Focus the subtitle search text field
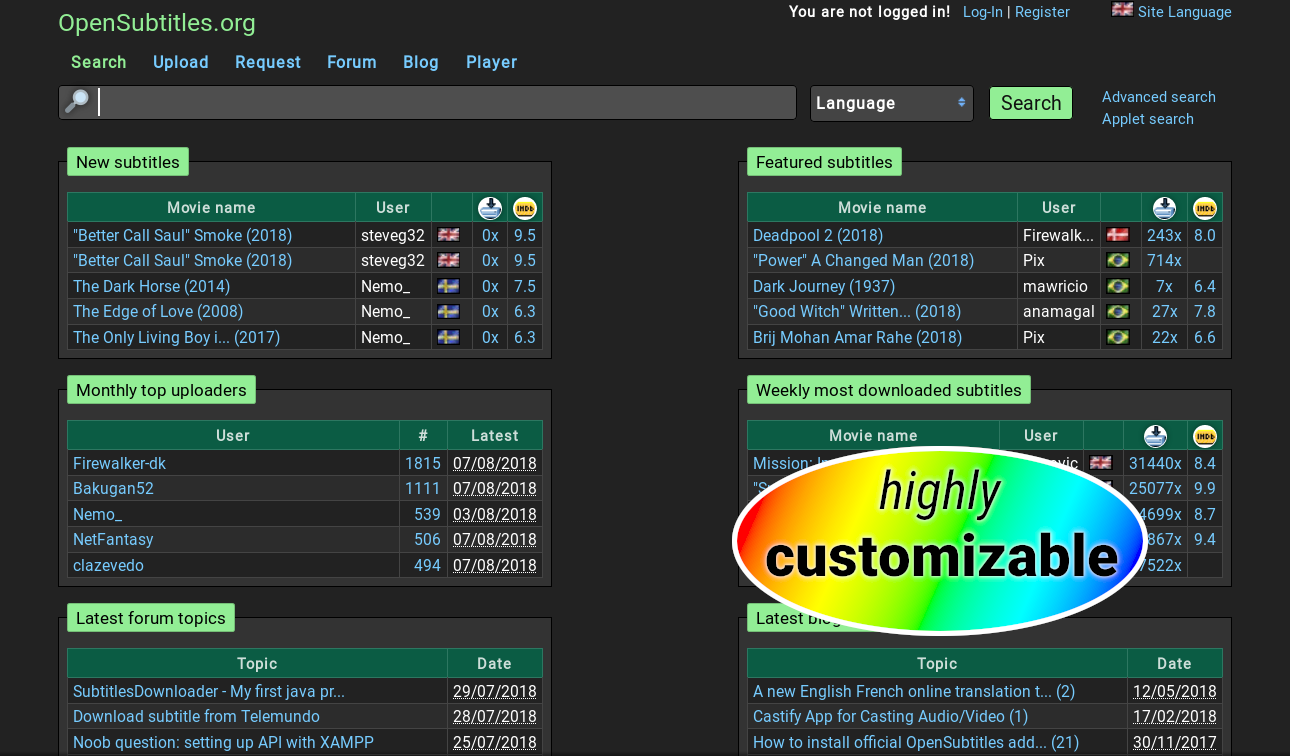Image resolution: width=1290 pixels, height=756 pixels. pos(445,103)
